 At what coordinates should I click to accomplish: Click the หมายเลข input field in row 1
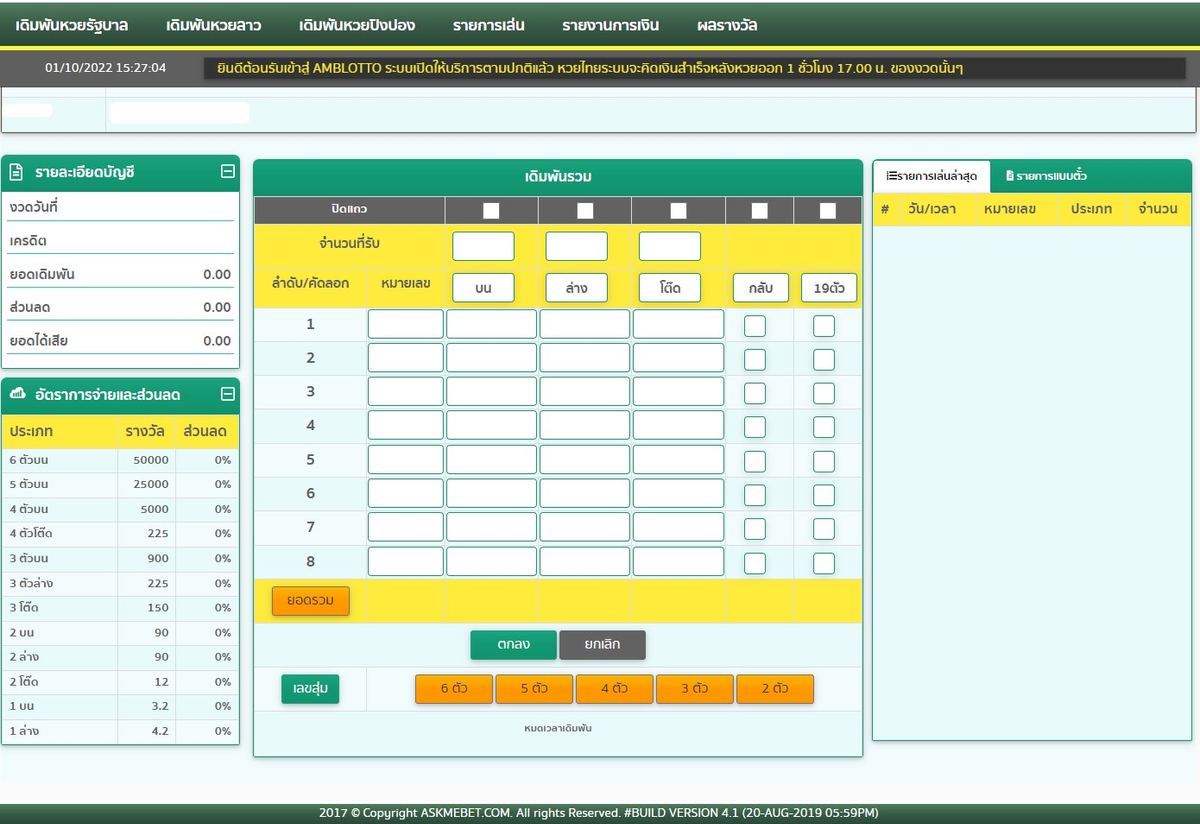(405, 324)
